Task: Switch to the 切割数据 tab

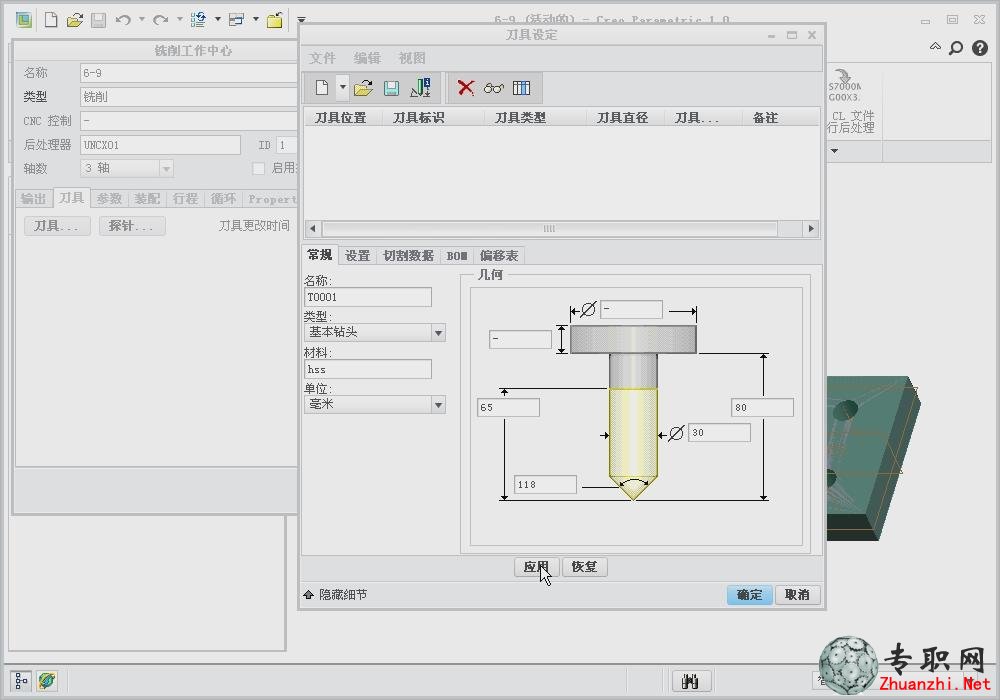Action: pos(408,256)
